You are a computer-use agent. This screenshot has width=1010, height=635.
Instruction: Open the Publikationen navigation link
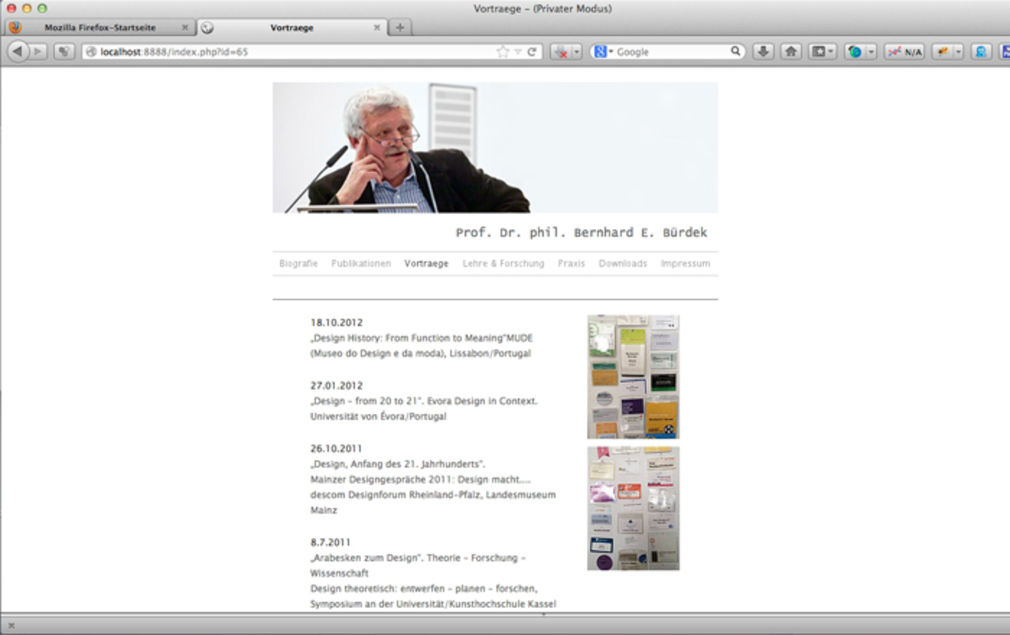(361, 263)
